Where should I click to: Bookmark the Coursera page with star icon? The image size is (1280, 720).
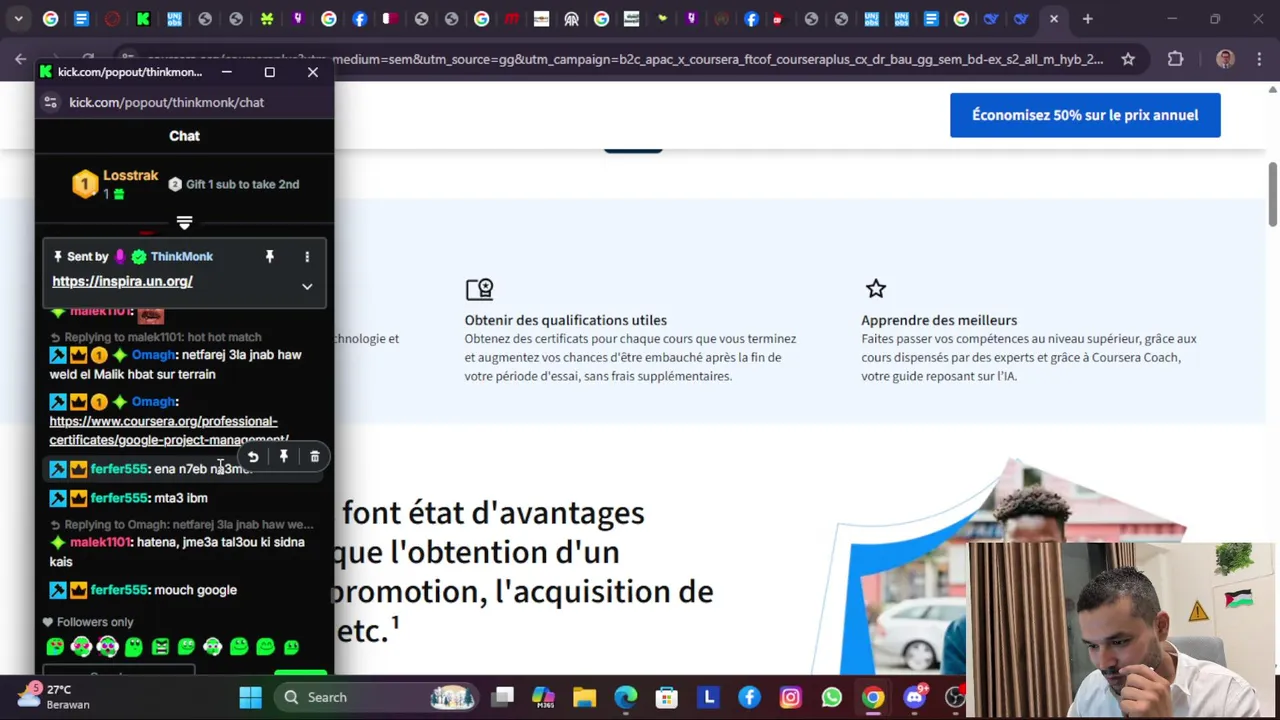[x=1128, y=59]
